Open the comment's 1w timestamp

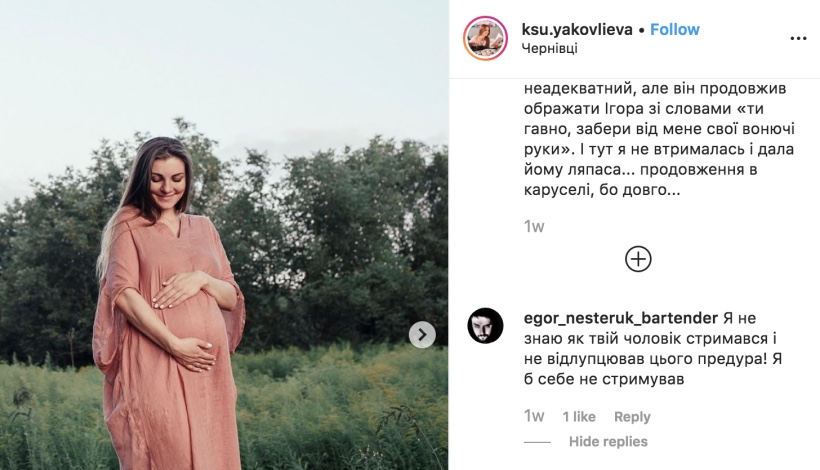pyautogui.click(x=534, y=417)
